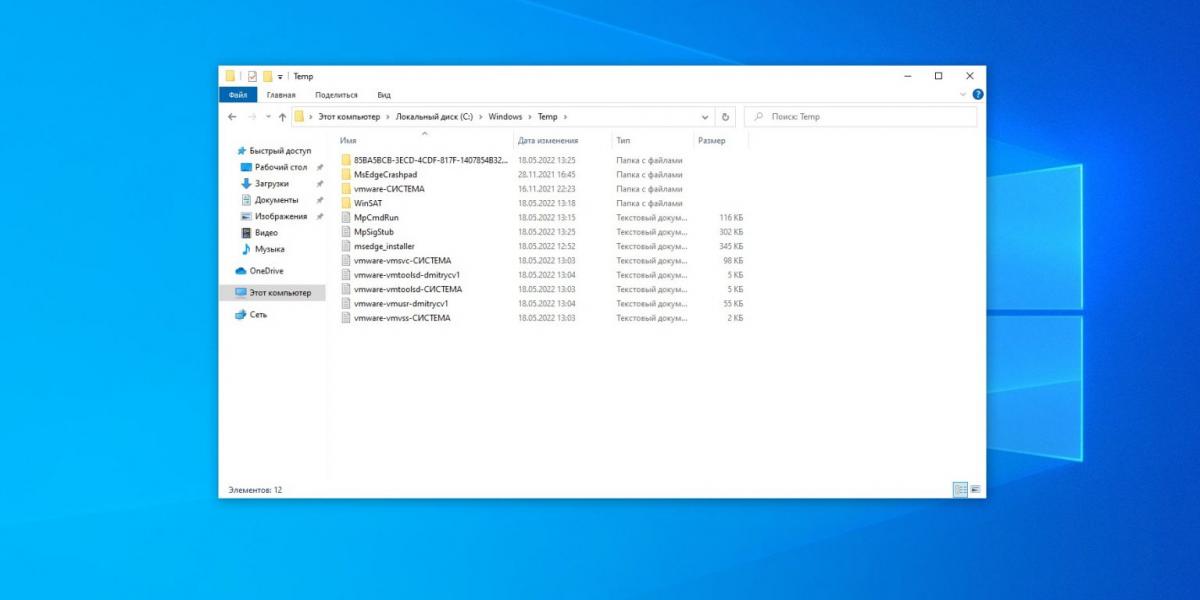The image size is (1200, 600).
Task: Click the Properties icon in quick access toolbar
Action: point(252,76)
